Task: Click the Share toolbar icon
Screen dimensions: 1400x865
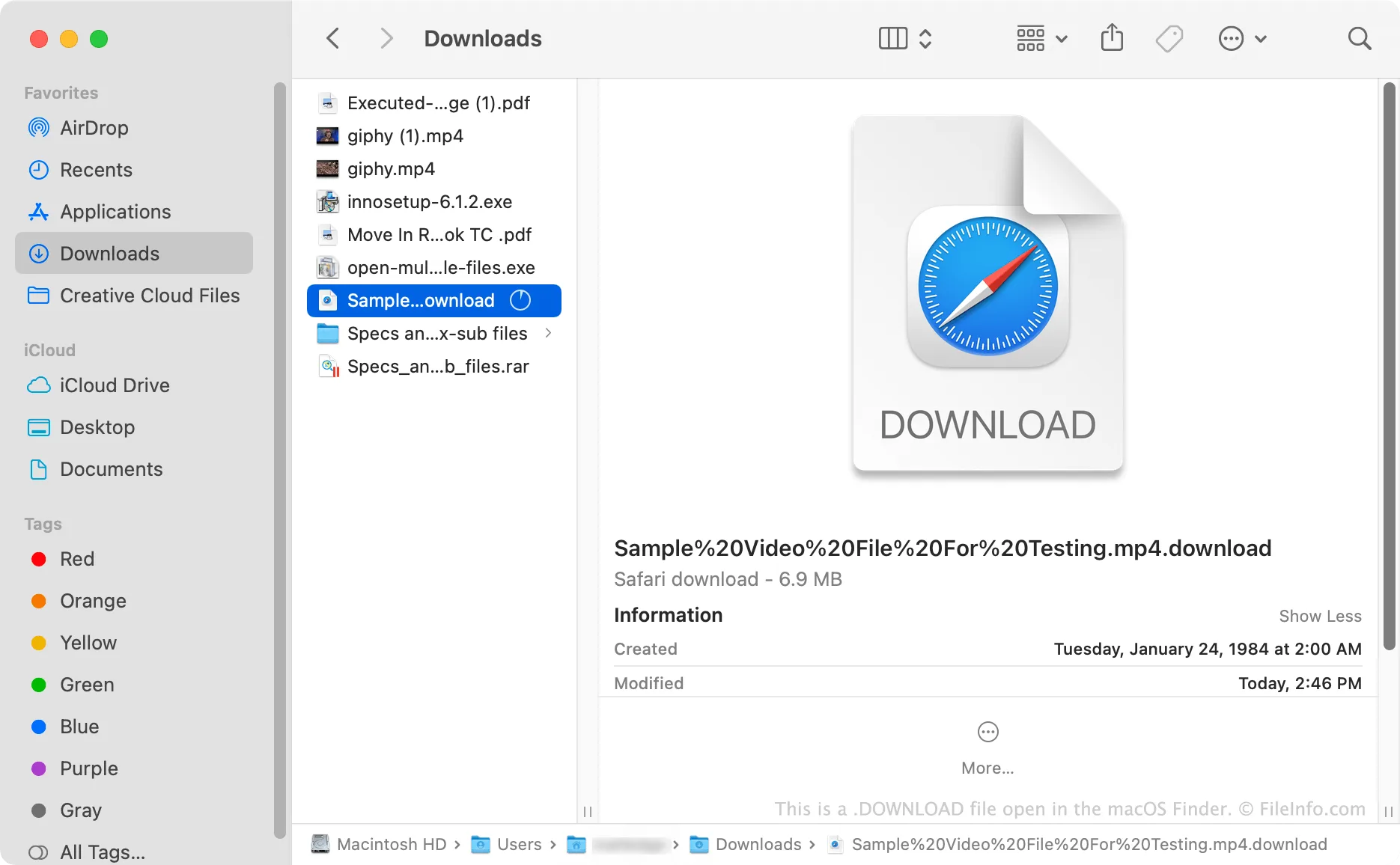Action: click(1112, 37)
